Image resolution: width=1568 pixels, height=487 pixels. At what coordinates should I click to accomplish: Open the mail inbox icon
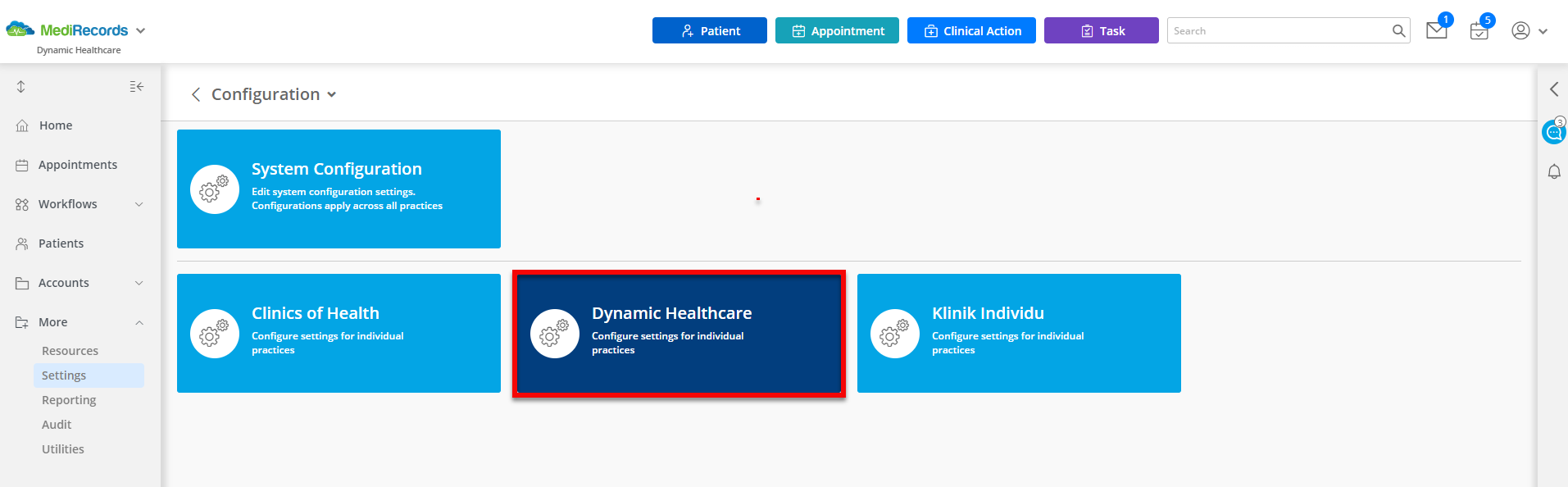coord(1437,30)
